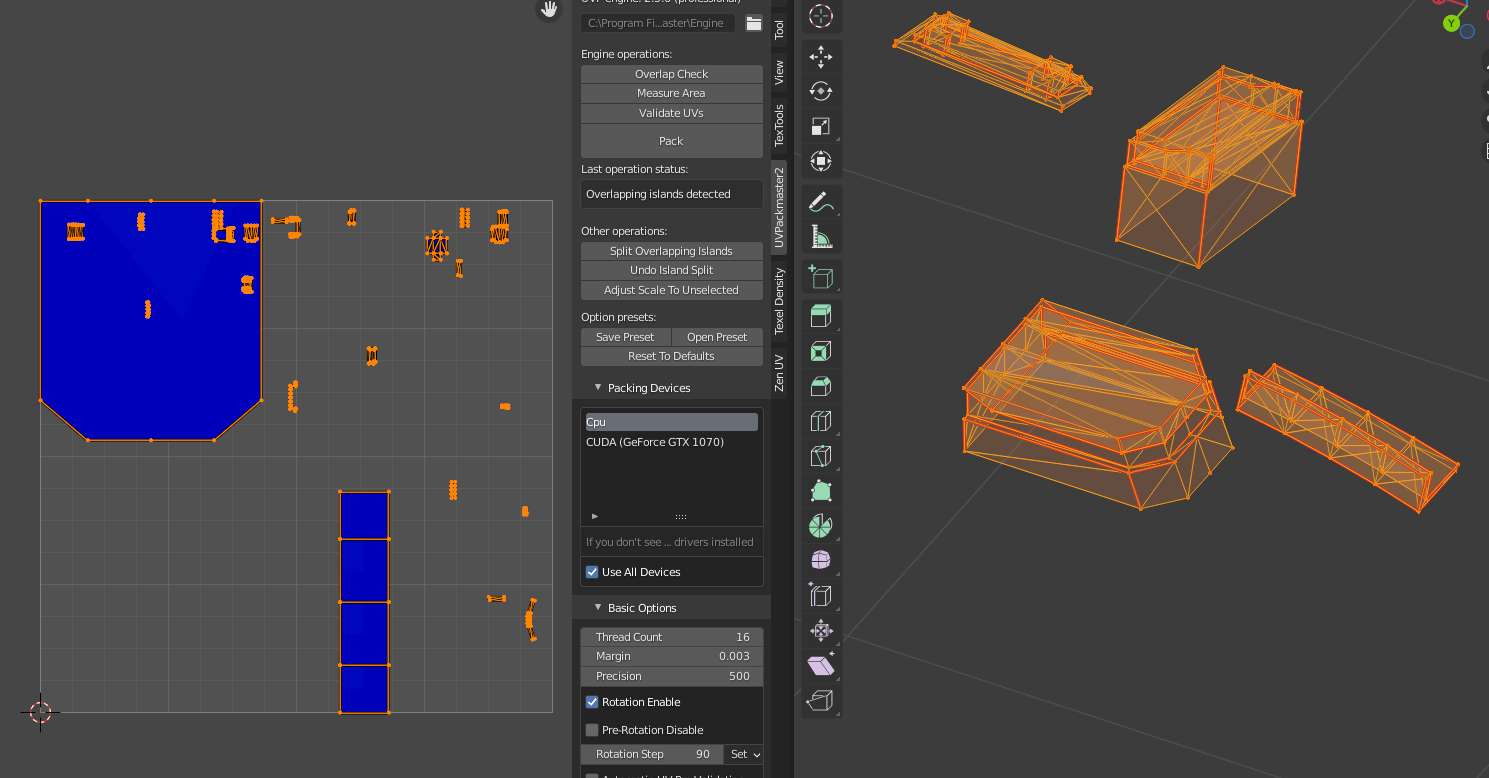Disable the Rotation Enable checkbox
Image resolution: width=1489 pixels, height=778 pixels.
(592, 702)
